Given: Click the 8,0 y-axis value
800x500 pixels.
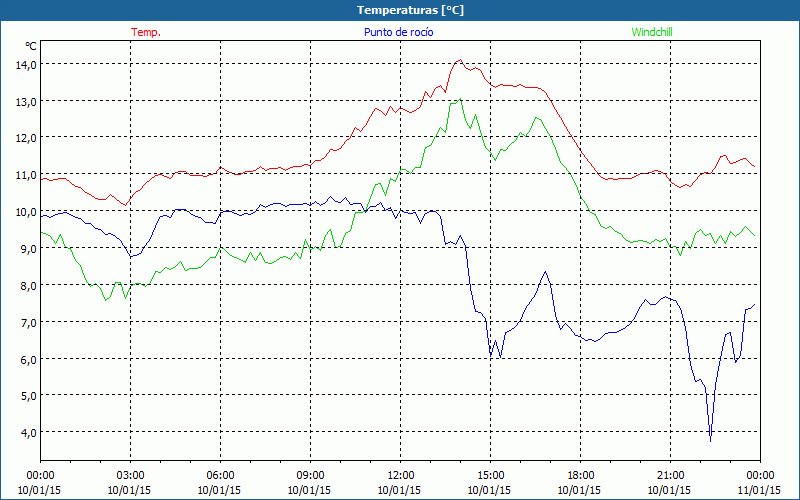Looking at the screenshot, I should (x=28, y=285).
